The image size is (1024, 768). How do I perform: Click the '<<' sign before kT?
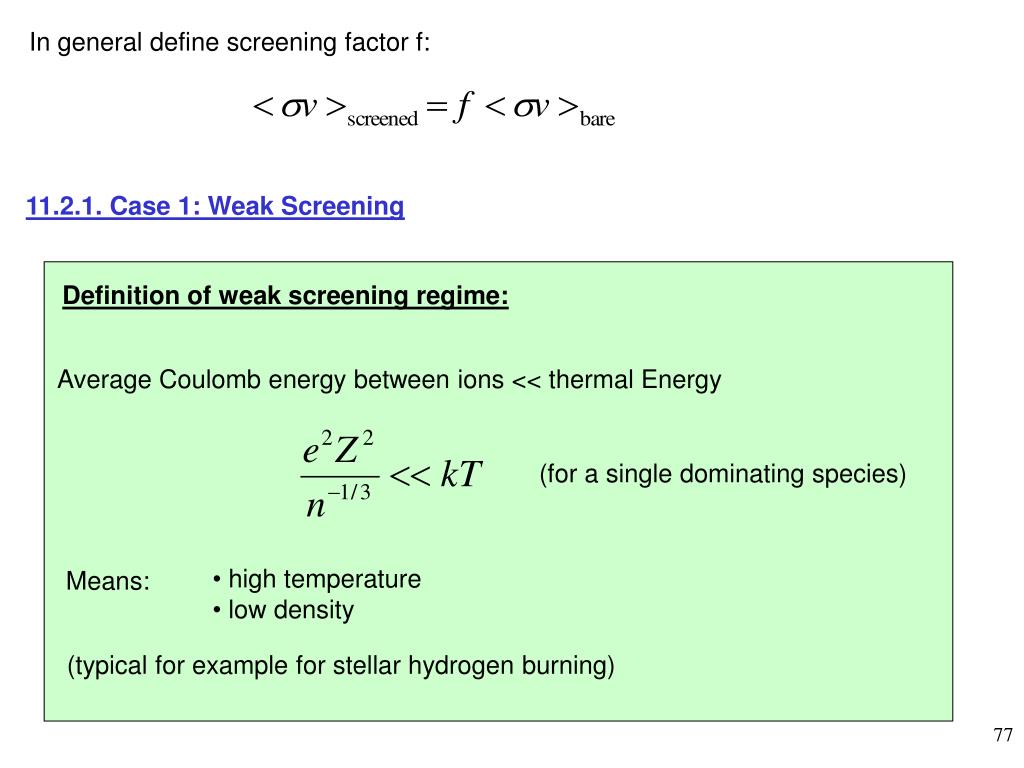(410, 475)
